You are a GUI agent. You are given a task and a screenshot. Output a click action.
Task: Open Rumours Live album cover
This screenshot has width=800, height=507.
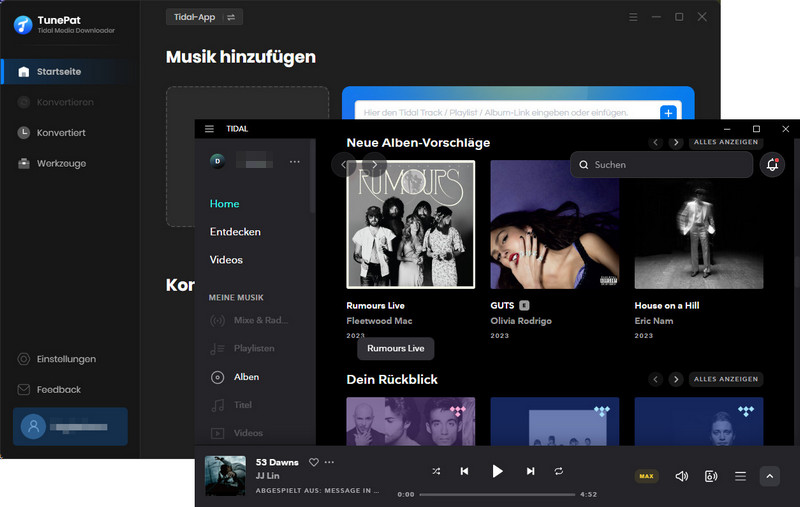pyautogui.click(x=411, y=224)
